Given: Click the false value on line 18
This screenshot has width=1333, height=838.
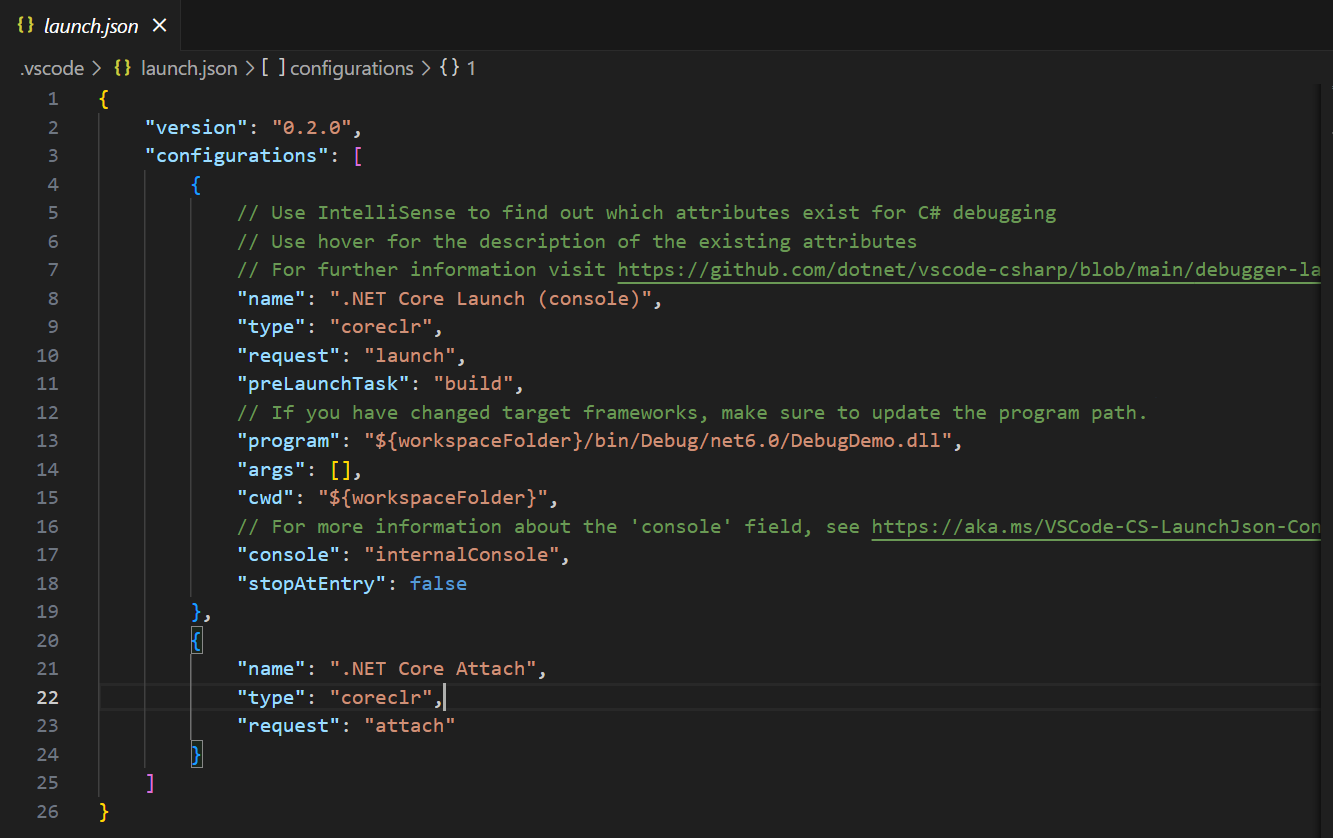Looking at the screenshot, I should pos(439,583).
